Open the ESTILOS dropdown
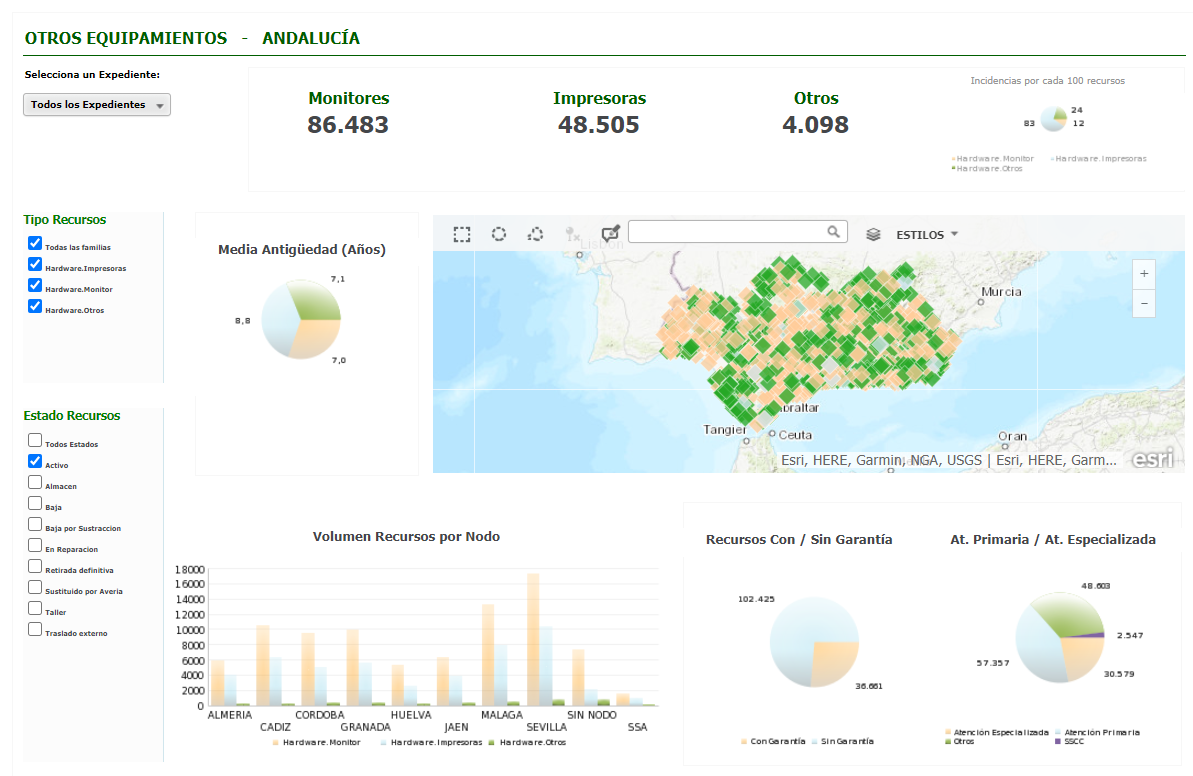The height and width of the screenshot is (776, 1193). (927, 234)
